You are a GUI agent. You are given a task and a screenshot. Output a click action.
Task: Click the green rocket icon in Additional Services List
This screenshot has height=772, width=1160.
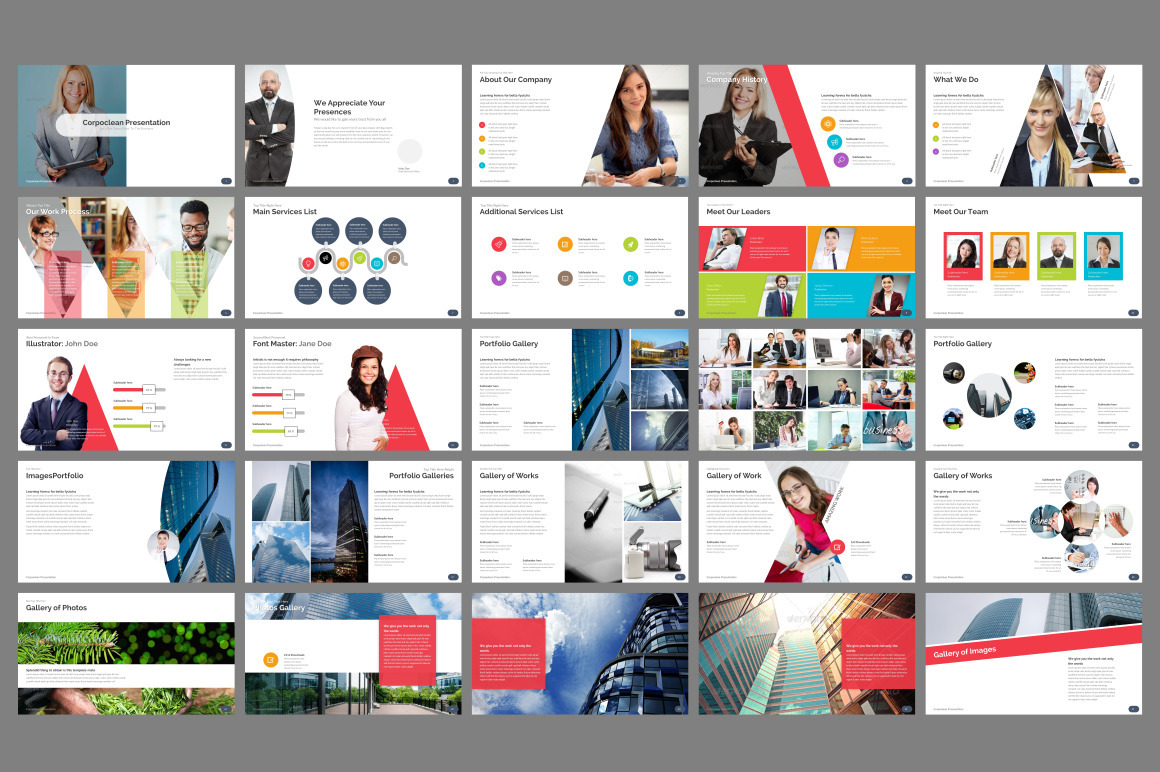[x=630, y=244]
